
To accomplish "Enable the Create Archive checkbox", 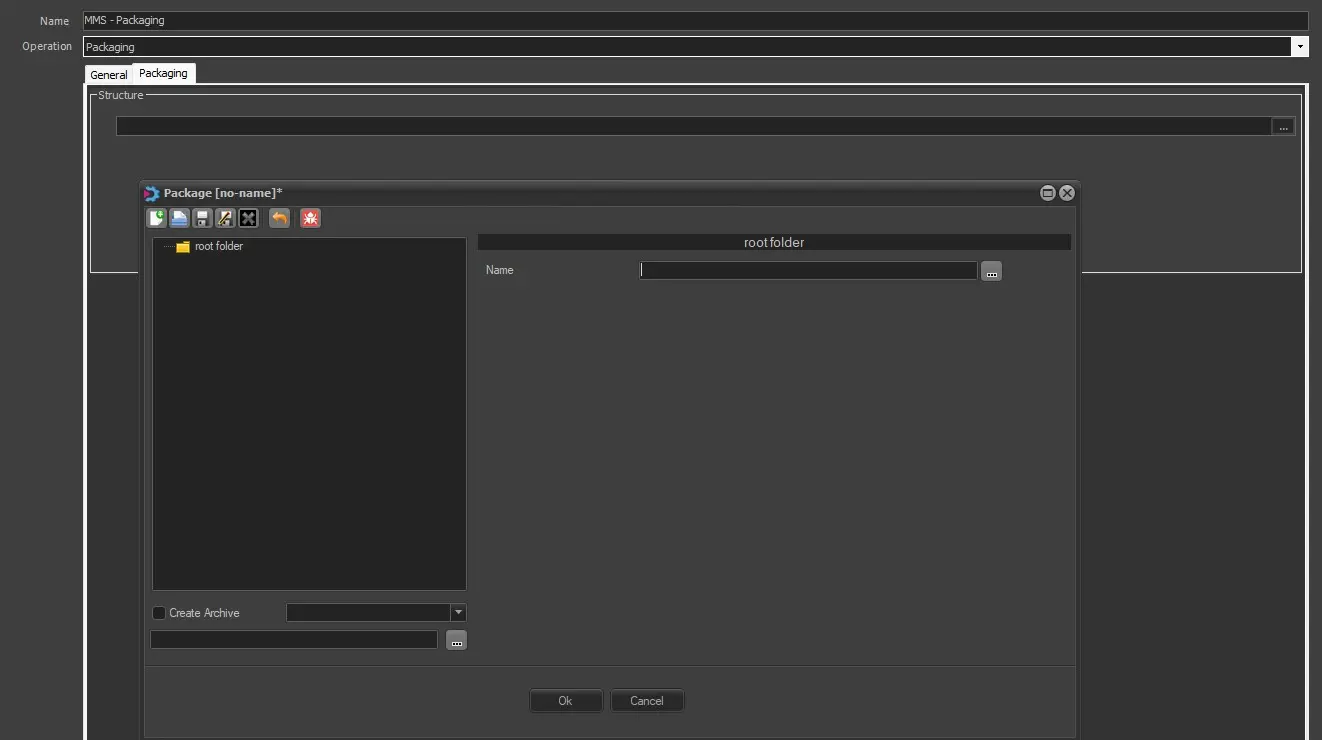I will pos(159,613).
